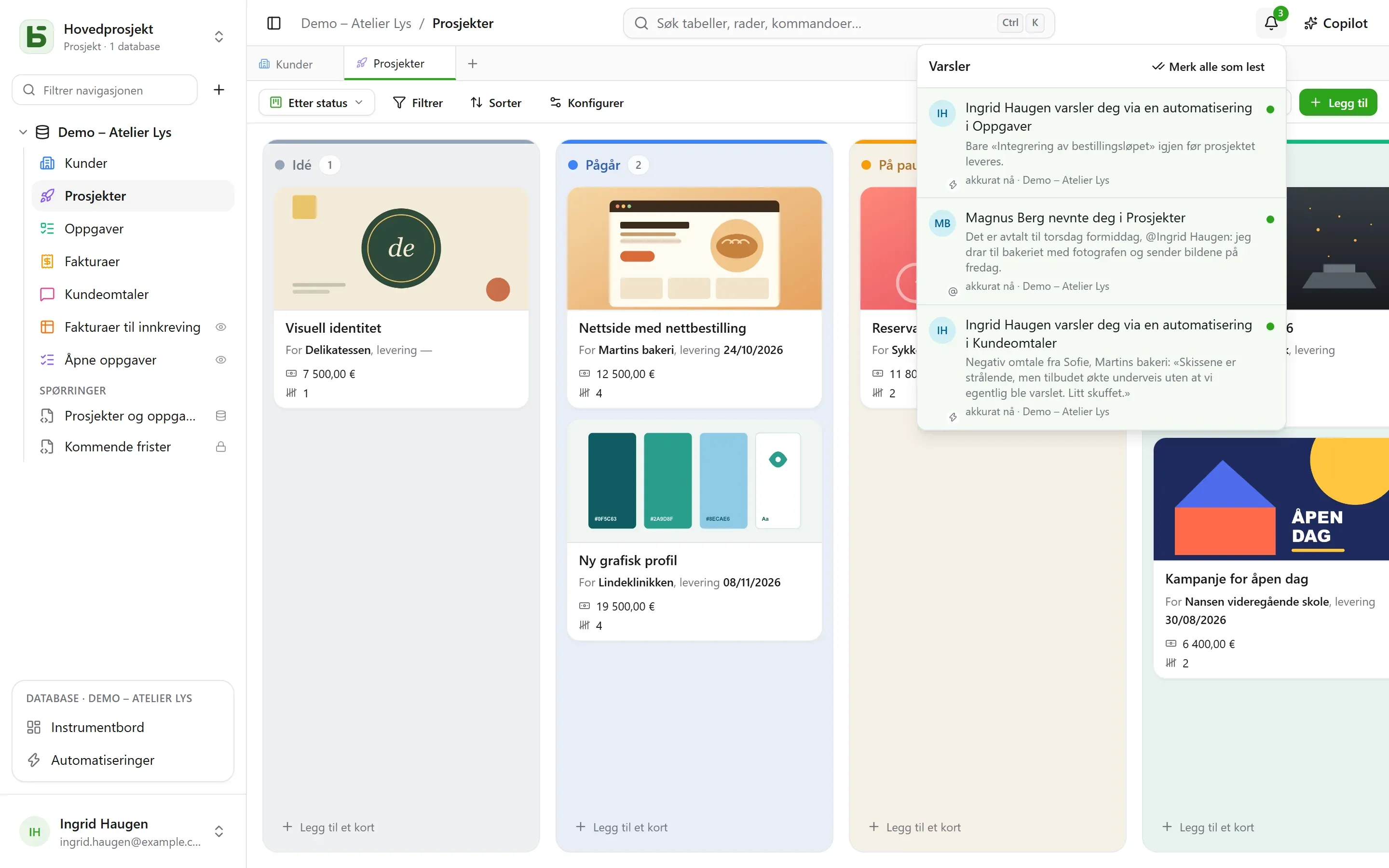Toggle visibility of Fakturaer til innkreving
Screen dimensions: 1389x868
pyautogui.click(x=220, y=326)
